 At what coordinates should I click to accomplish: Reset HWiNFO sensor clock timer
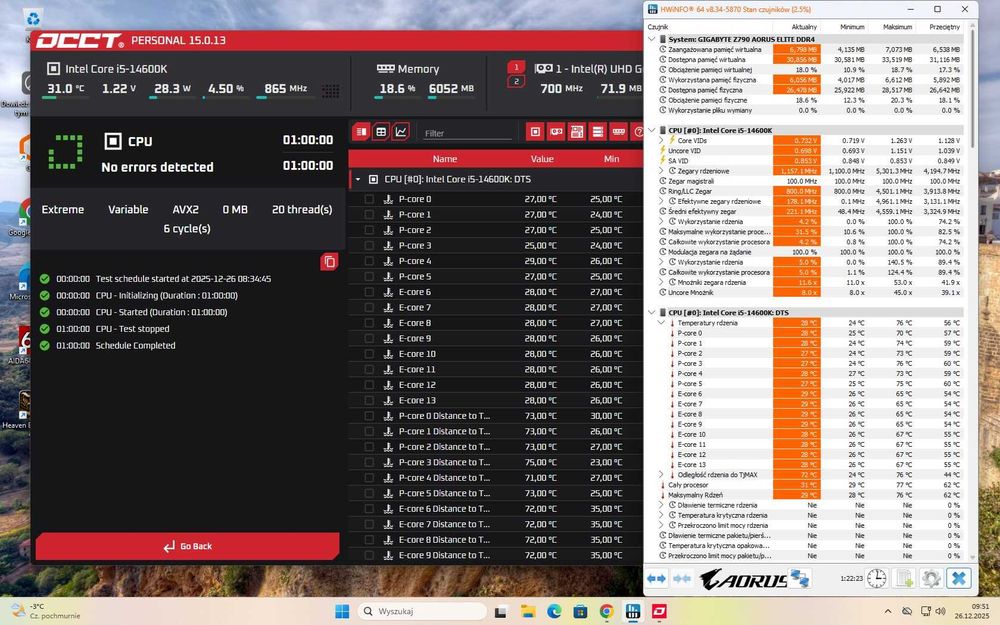tap(876, 578)
